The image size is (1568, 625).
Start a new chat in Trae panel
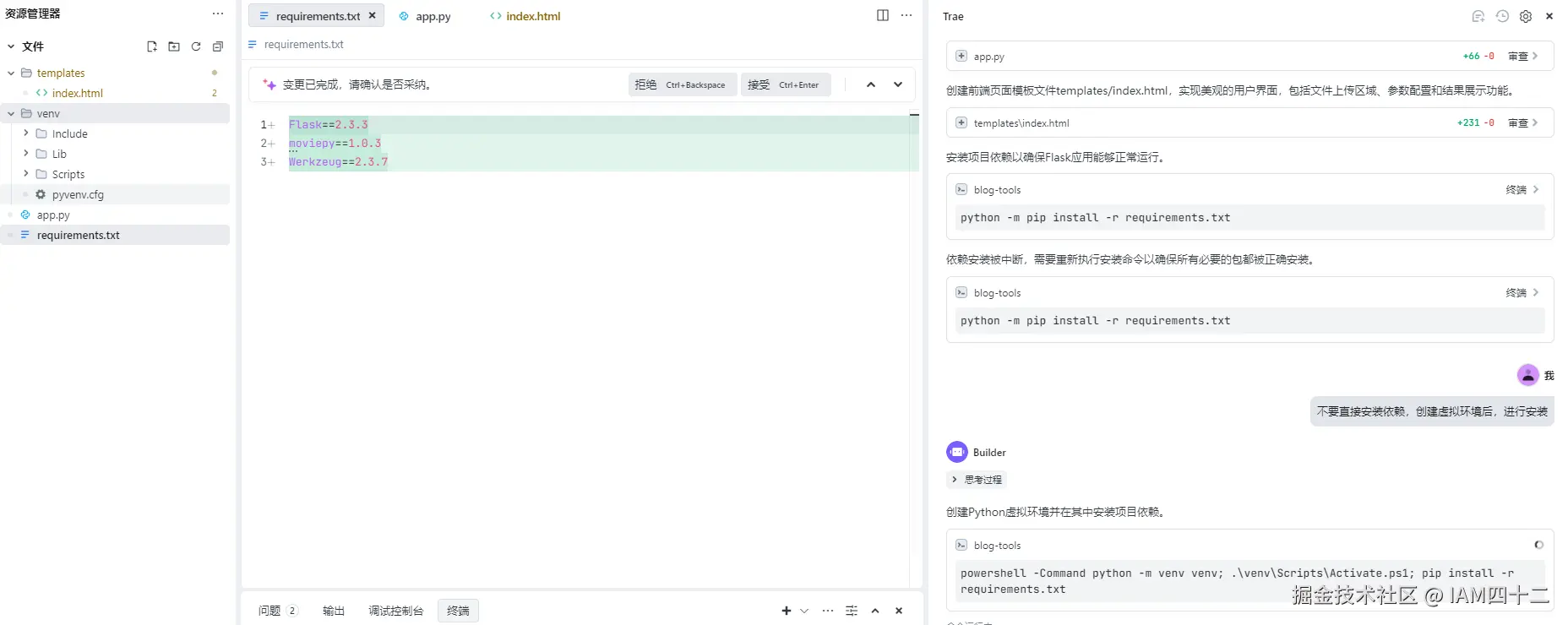[x=1478, y=16]
